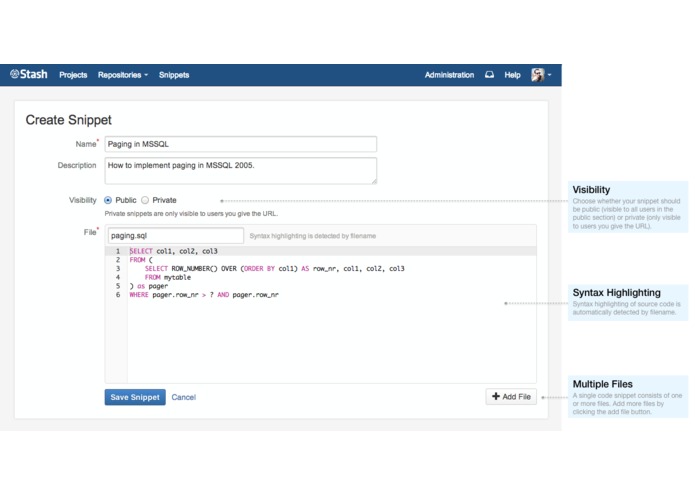Go to Snippets in the navigation bar

[x=174, y=75]
